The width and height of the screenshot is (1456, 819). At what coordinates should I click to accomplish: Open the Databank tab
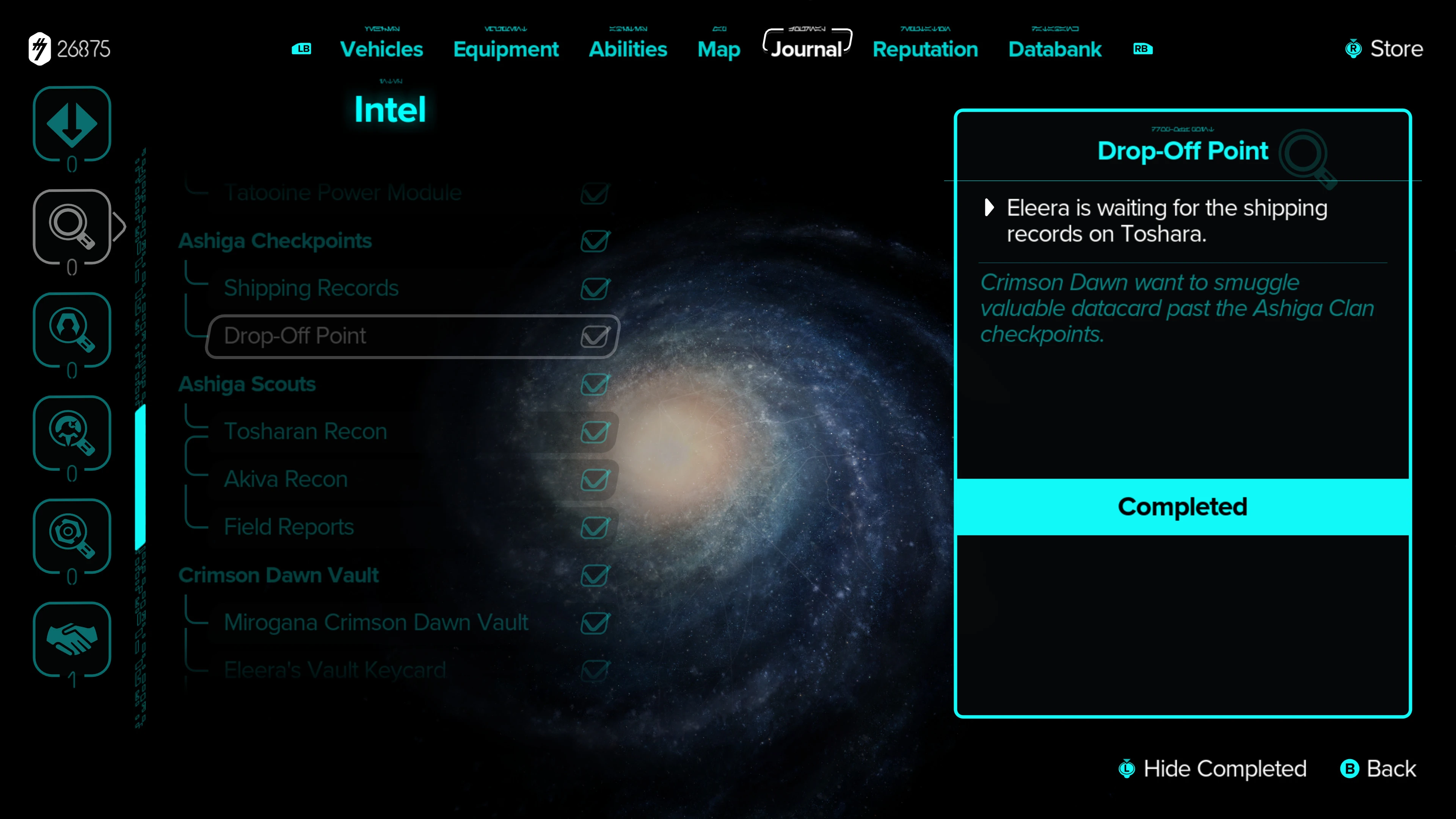click(x=1055, y=49)
